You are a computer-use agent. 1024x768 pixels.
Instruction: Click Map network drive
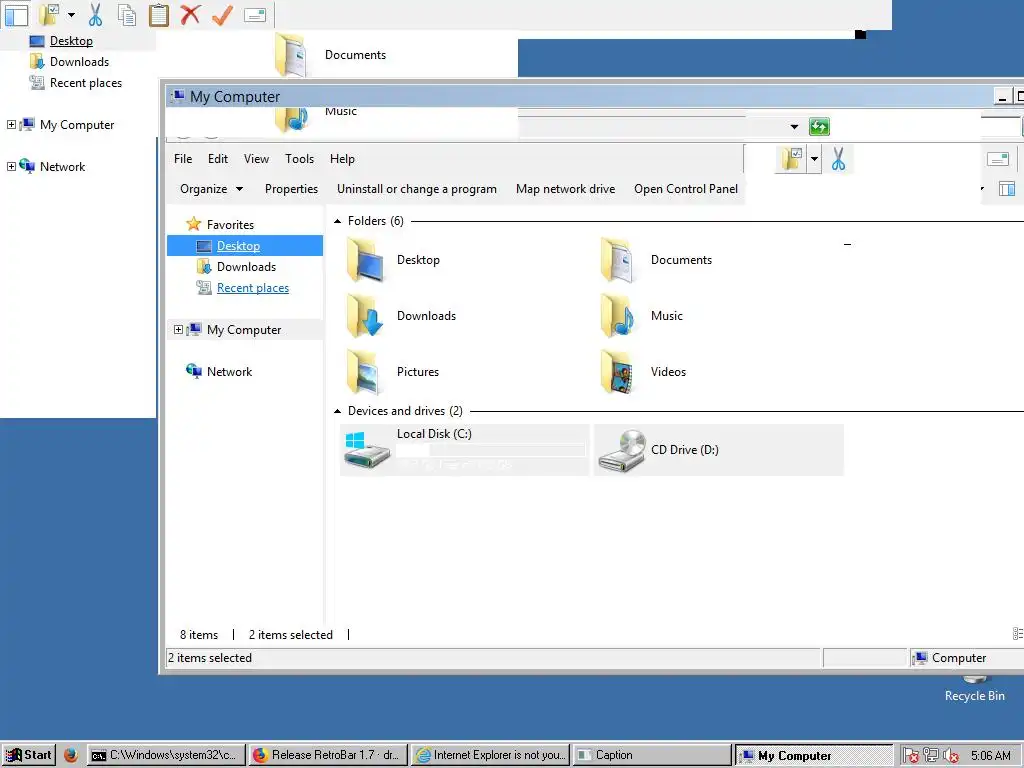(x=565, y=189)
